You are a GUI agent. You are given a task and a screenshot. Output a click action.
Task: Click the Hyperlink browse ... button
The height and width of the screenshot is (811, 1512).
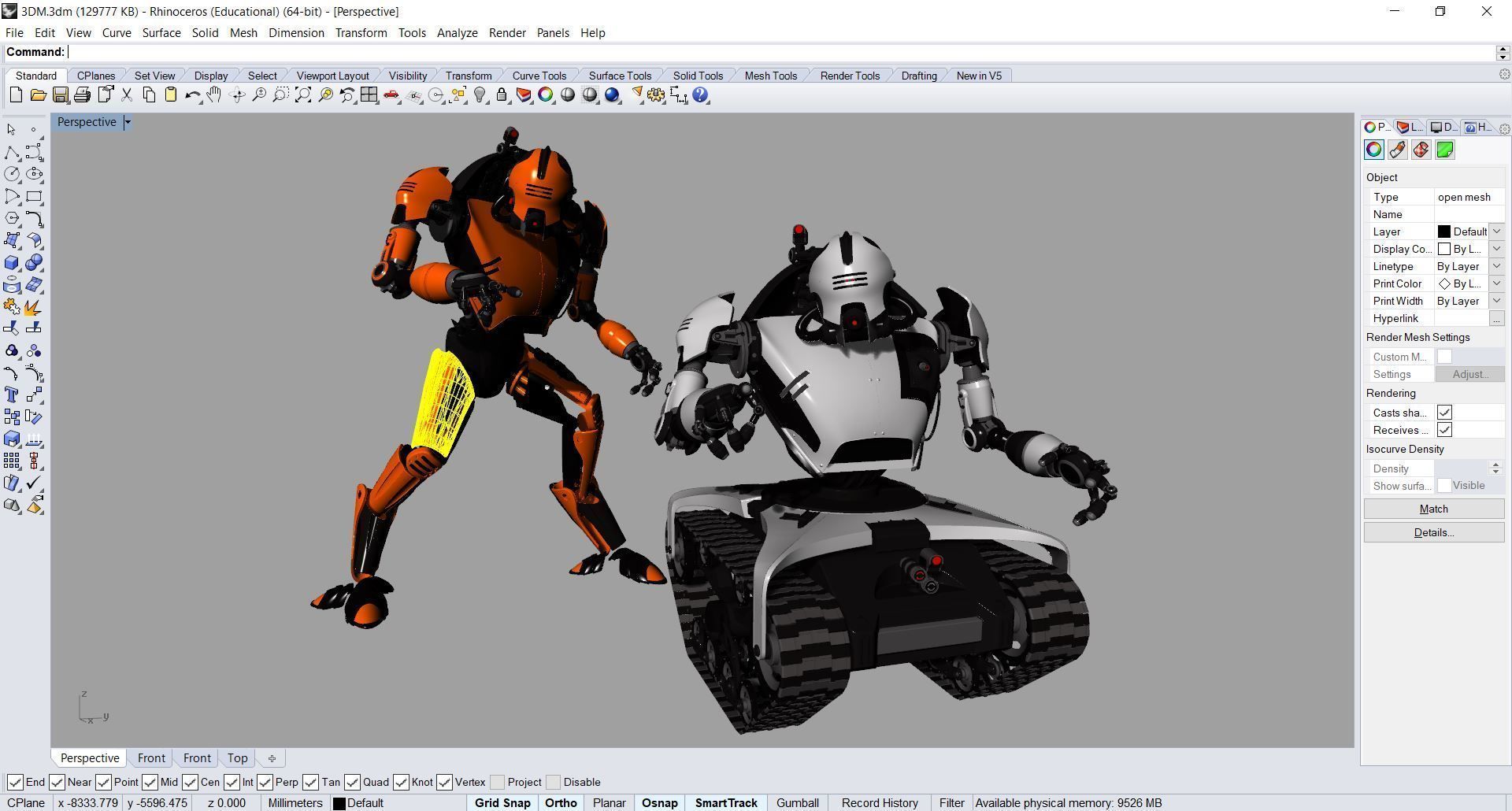pos(1496,318)
